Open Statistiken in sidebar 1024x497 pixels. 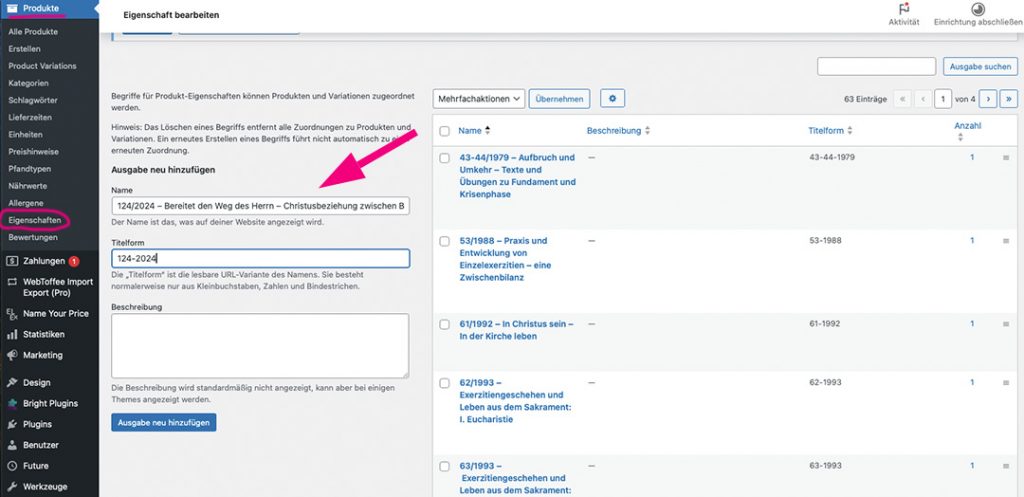pos(43,334)
